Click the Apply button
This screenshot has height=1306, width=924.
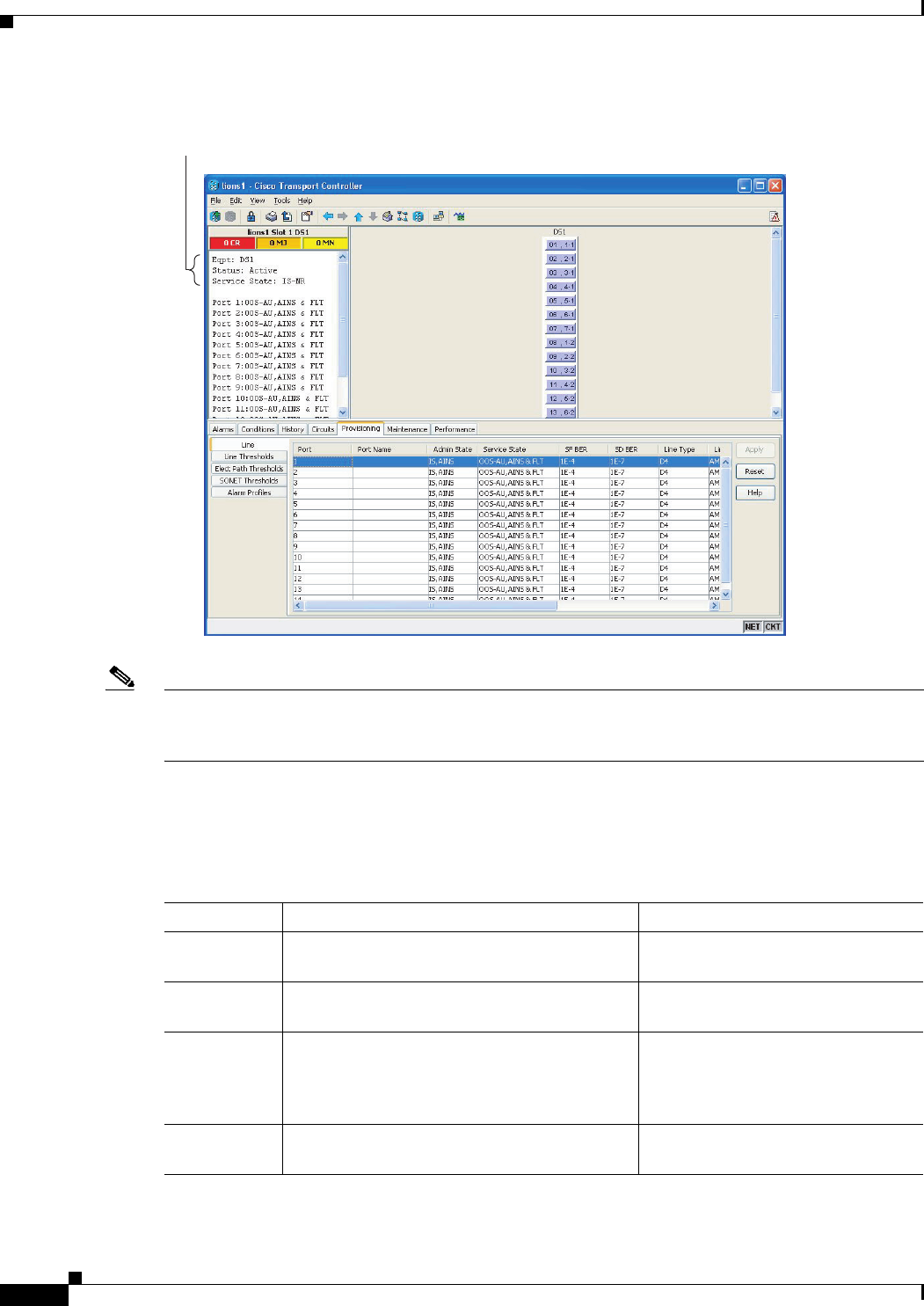[755, 449]
